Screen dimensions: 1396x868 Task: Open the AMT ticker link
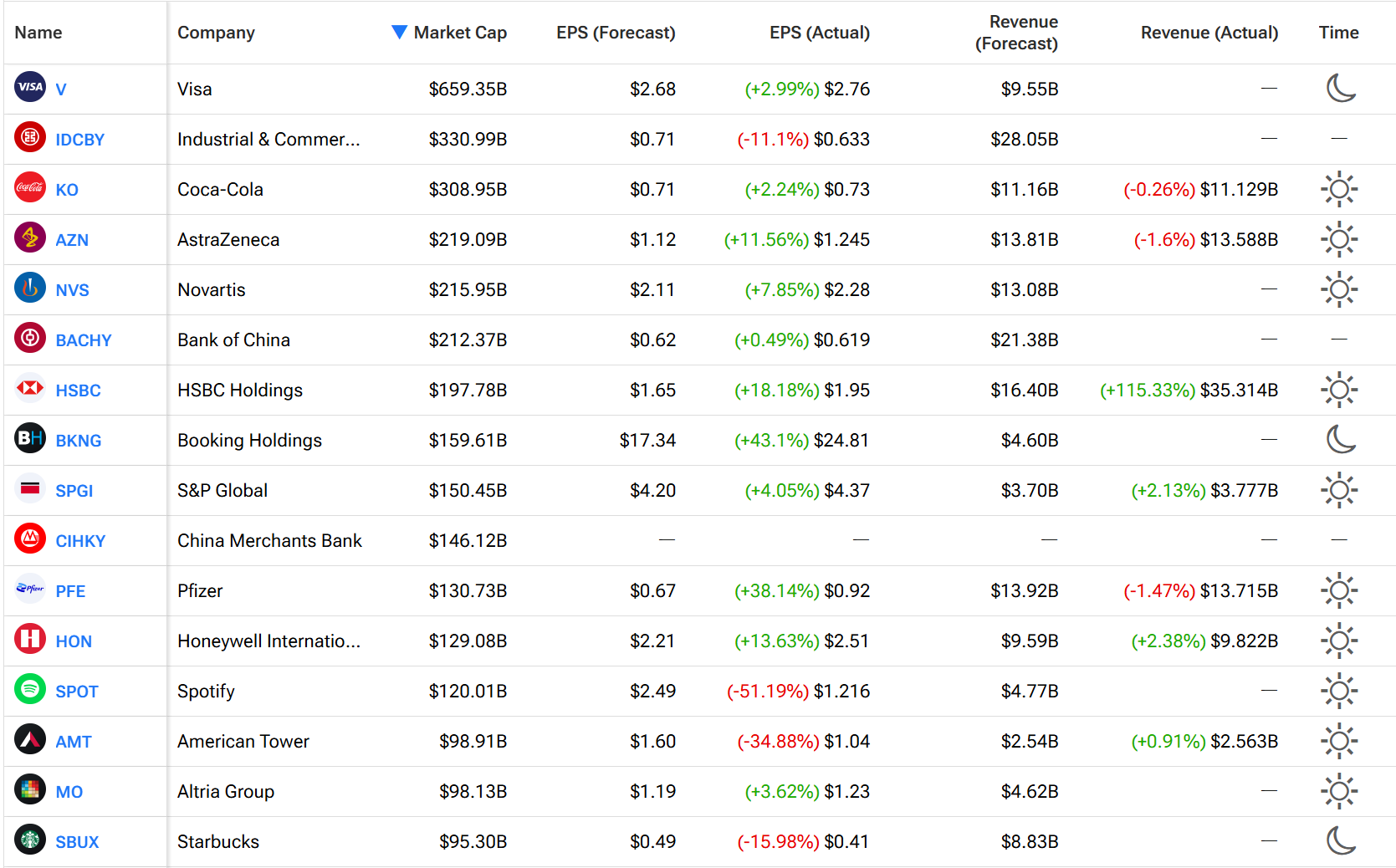[x=74, y=742]
